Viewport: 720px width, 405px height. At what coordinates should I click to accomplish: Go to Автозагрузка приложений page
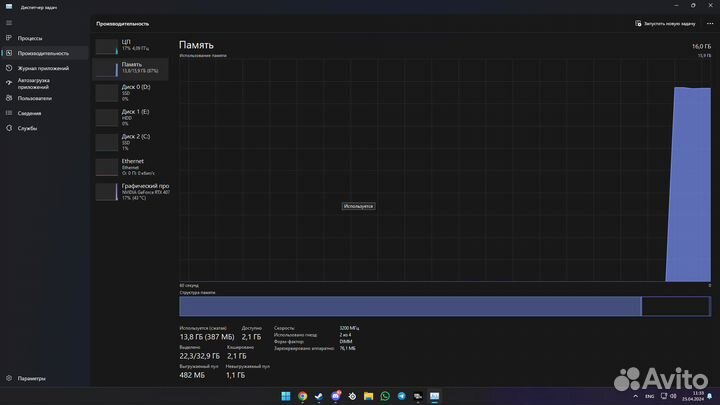point(34,83)
